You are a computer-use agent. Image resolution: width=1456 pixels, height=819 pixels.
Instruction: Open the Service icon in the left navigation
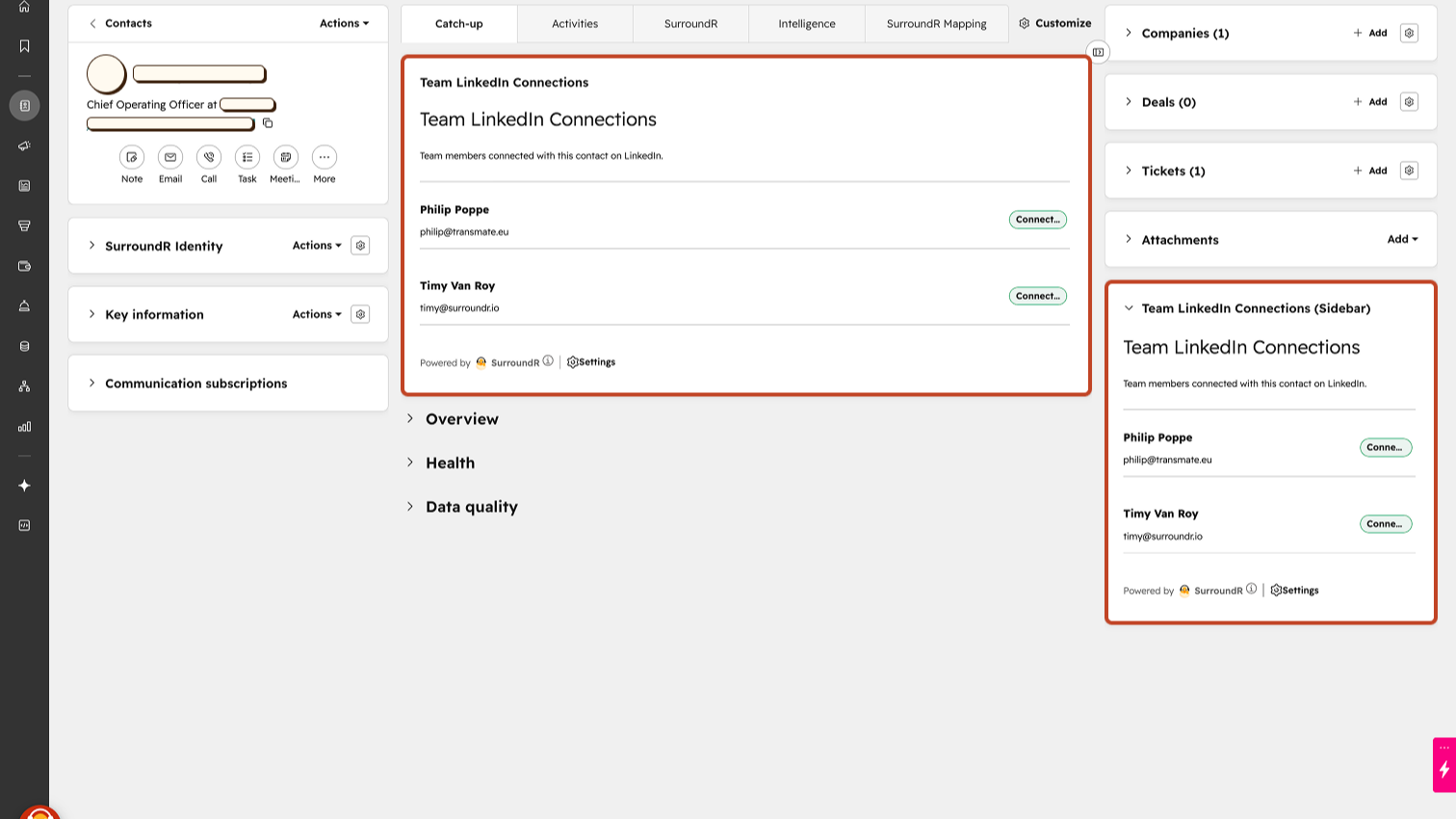24,305
